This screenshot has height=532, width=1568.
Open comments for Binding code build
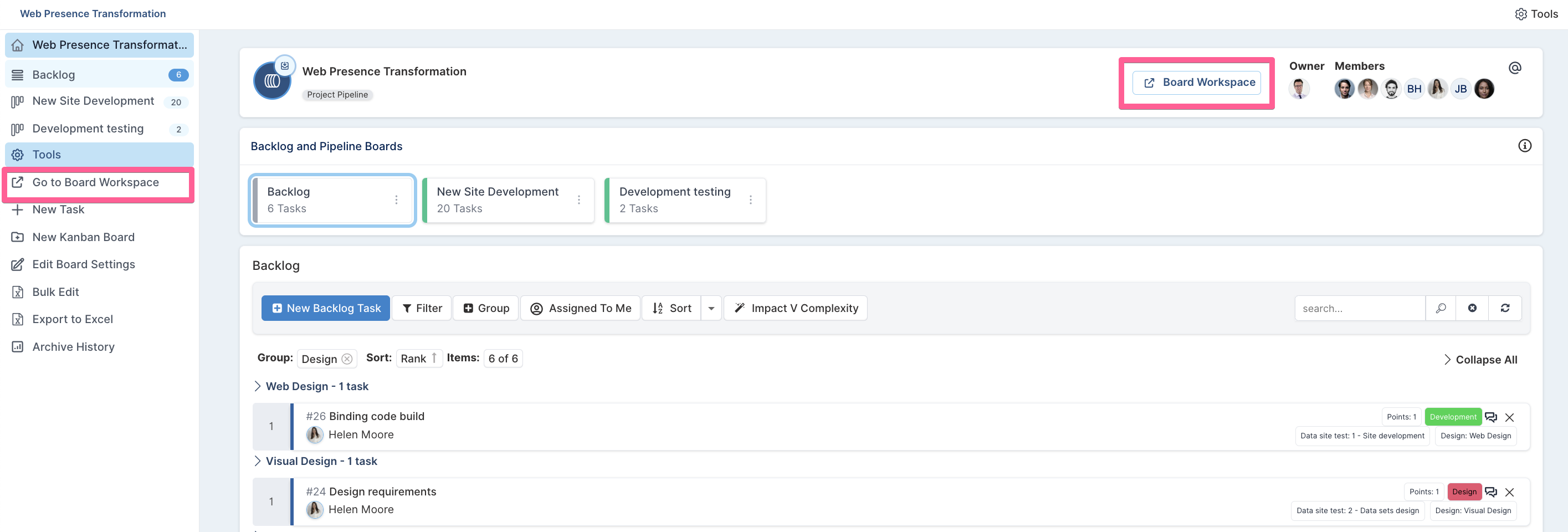pyautogui.click(x=1490, y=417)
